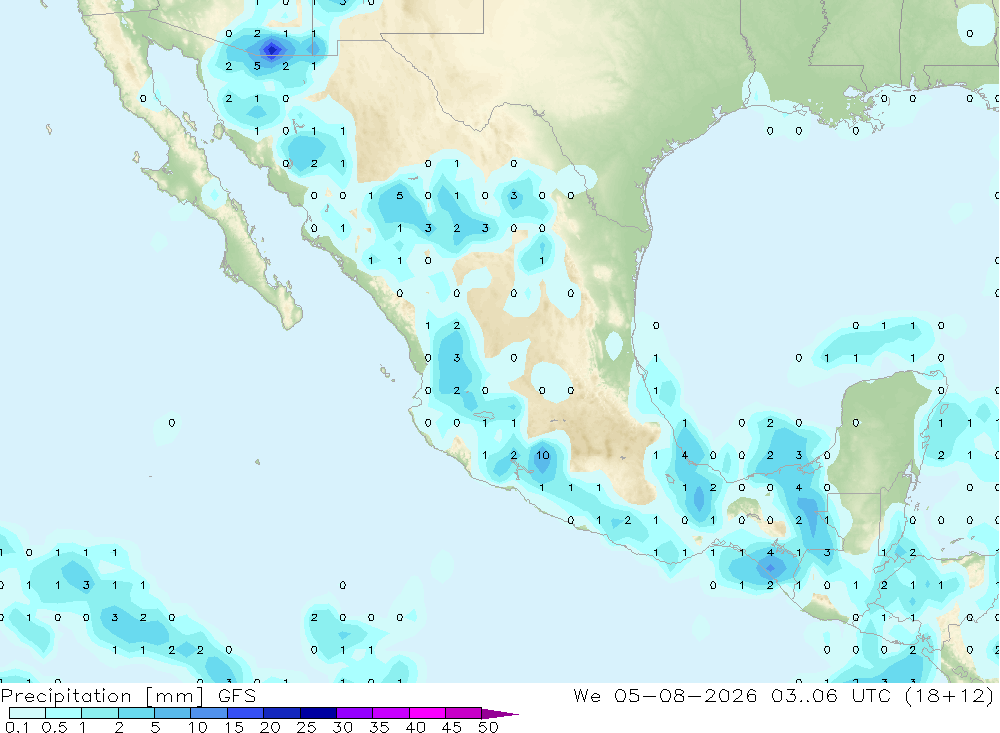1000x733 pixels.
Task: Click the 25-30 mm dark navy legend swatch
Action: click(318, 713)
